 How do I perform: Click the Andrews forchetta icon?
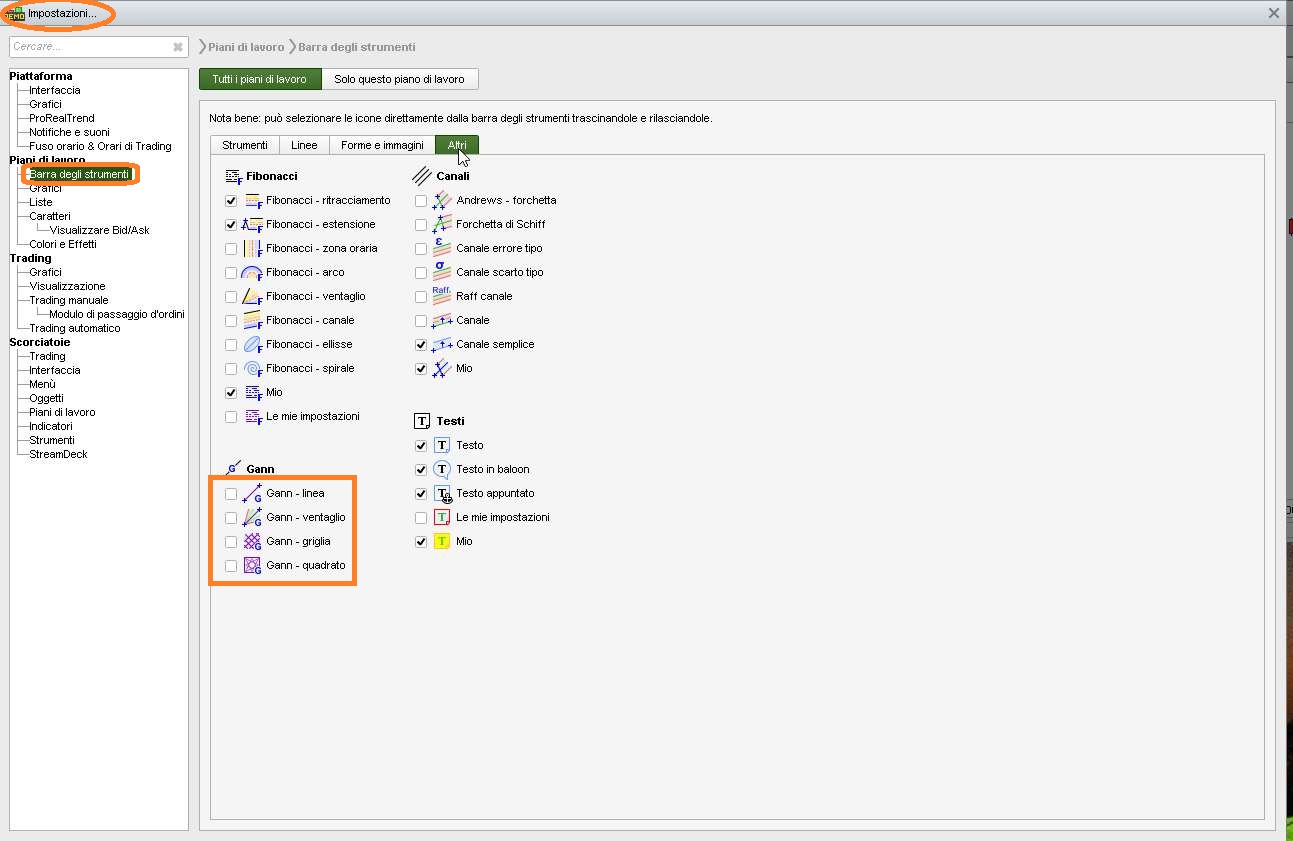point(442,200)
